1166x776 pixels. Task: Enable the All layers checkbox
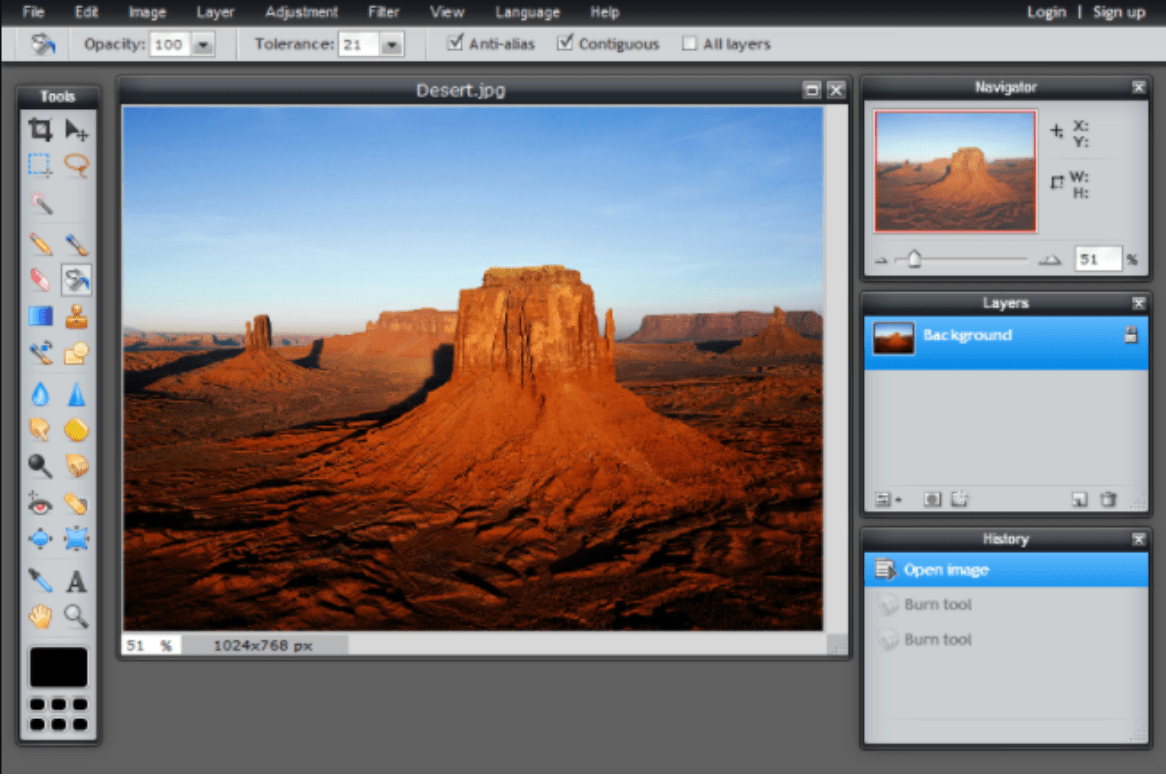[x=689, y=43]
